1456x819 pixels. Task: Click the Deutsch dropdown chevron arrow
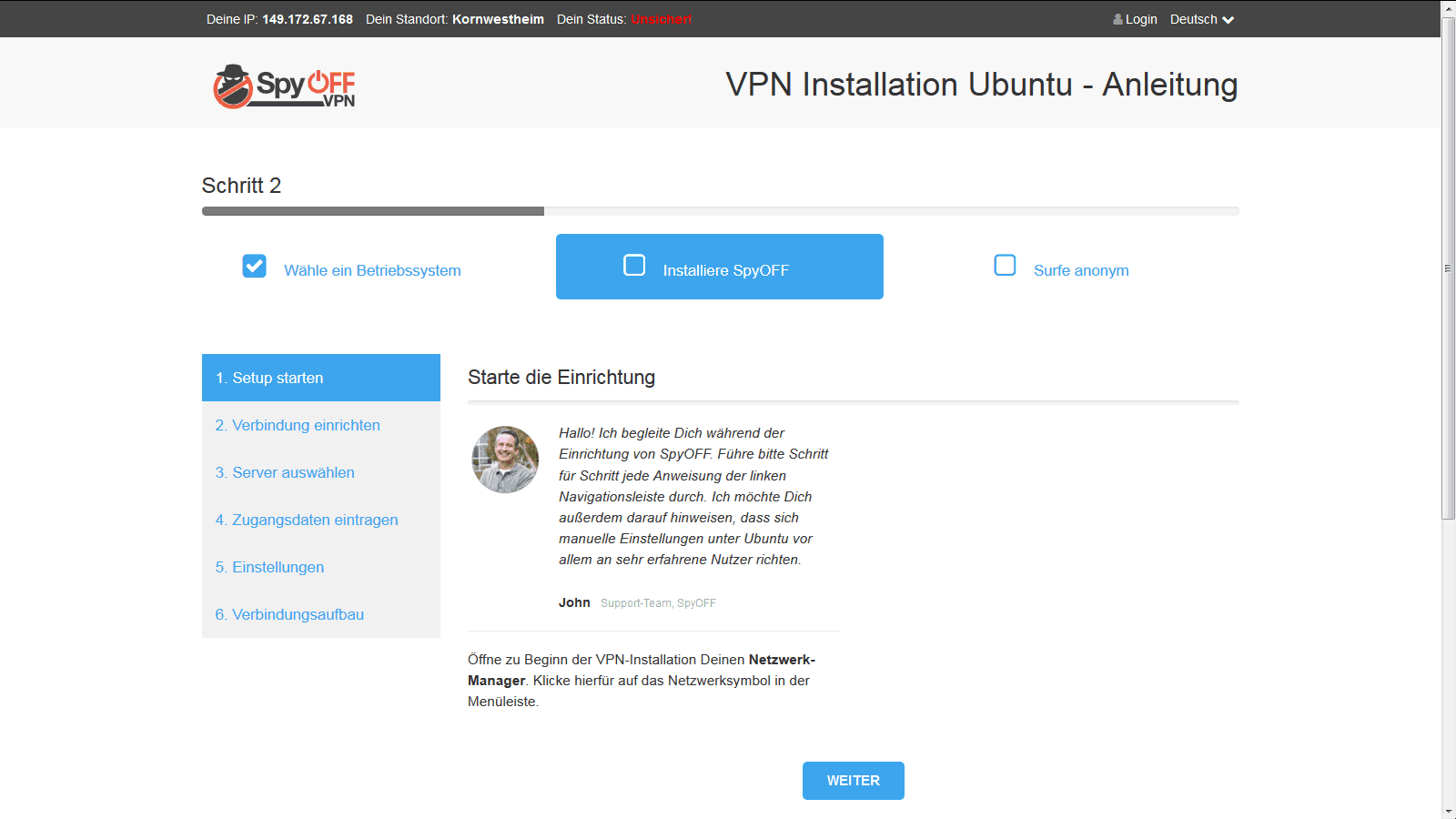pyautogui.click(x=1228, y=20)
